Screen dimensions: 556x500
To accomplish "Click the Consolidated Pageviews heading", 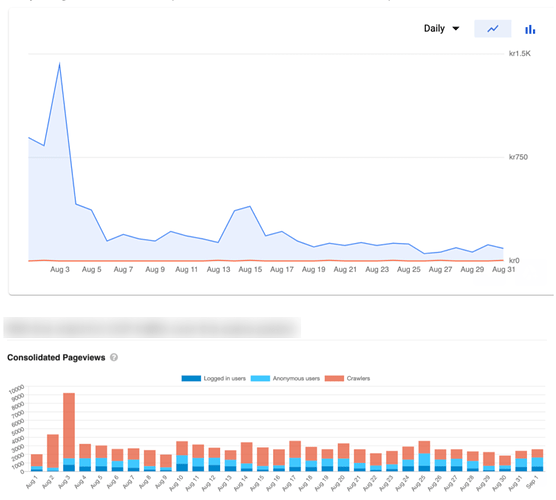I will 56,357.
